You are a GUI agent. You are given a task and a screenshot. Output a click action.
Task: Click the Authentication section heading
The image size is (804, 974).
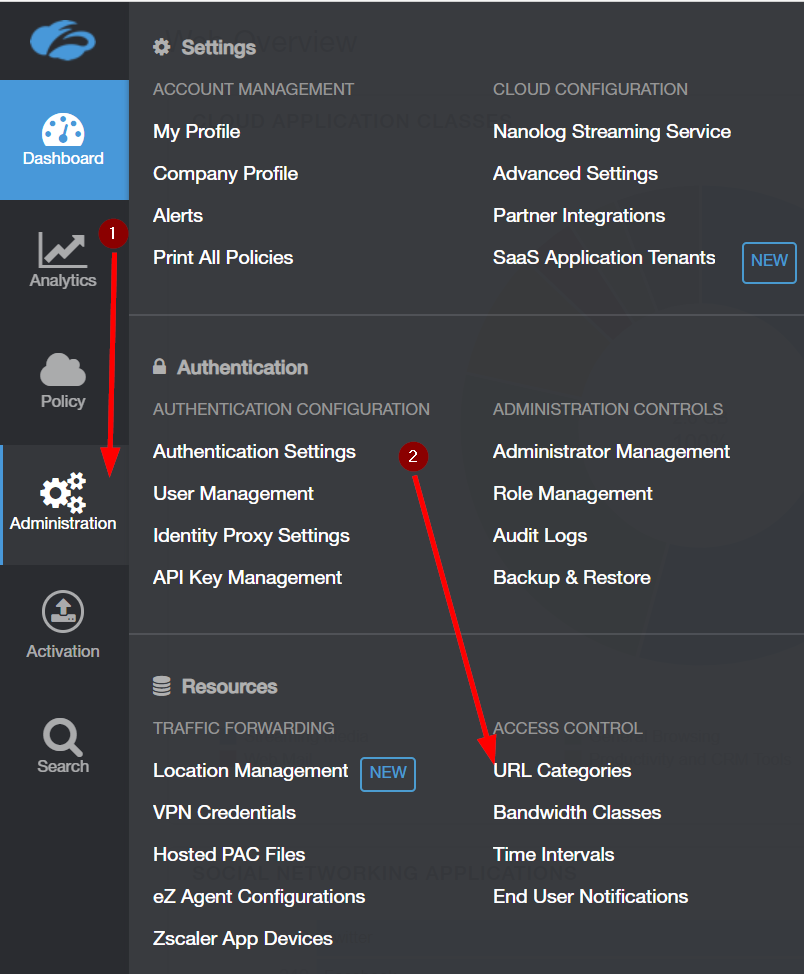[242, 368]
